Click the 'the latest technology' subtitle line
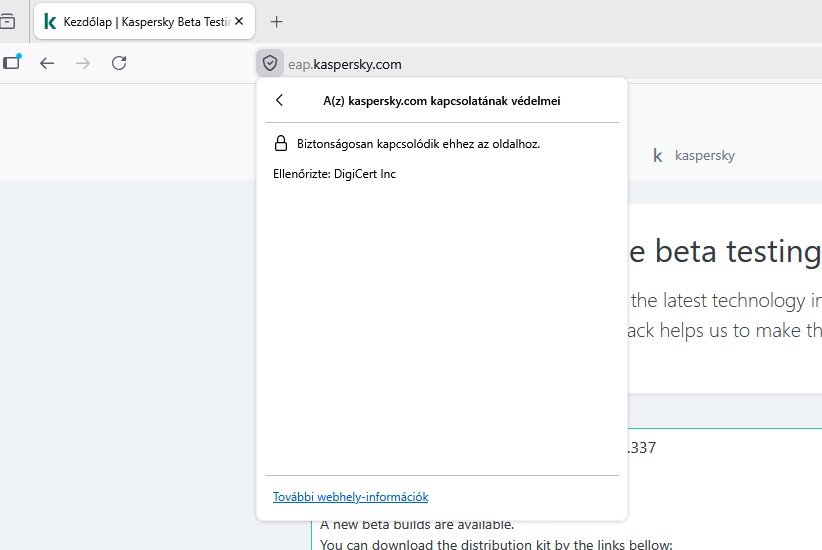The image size is (822, 550). (x=726, y=300)
